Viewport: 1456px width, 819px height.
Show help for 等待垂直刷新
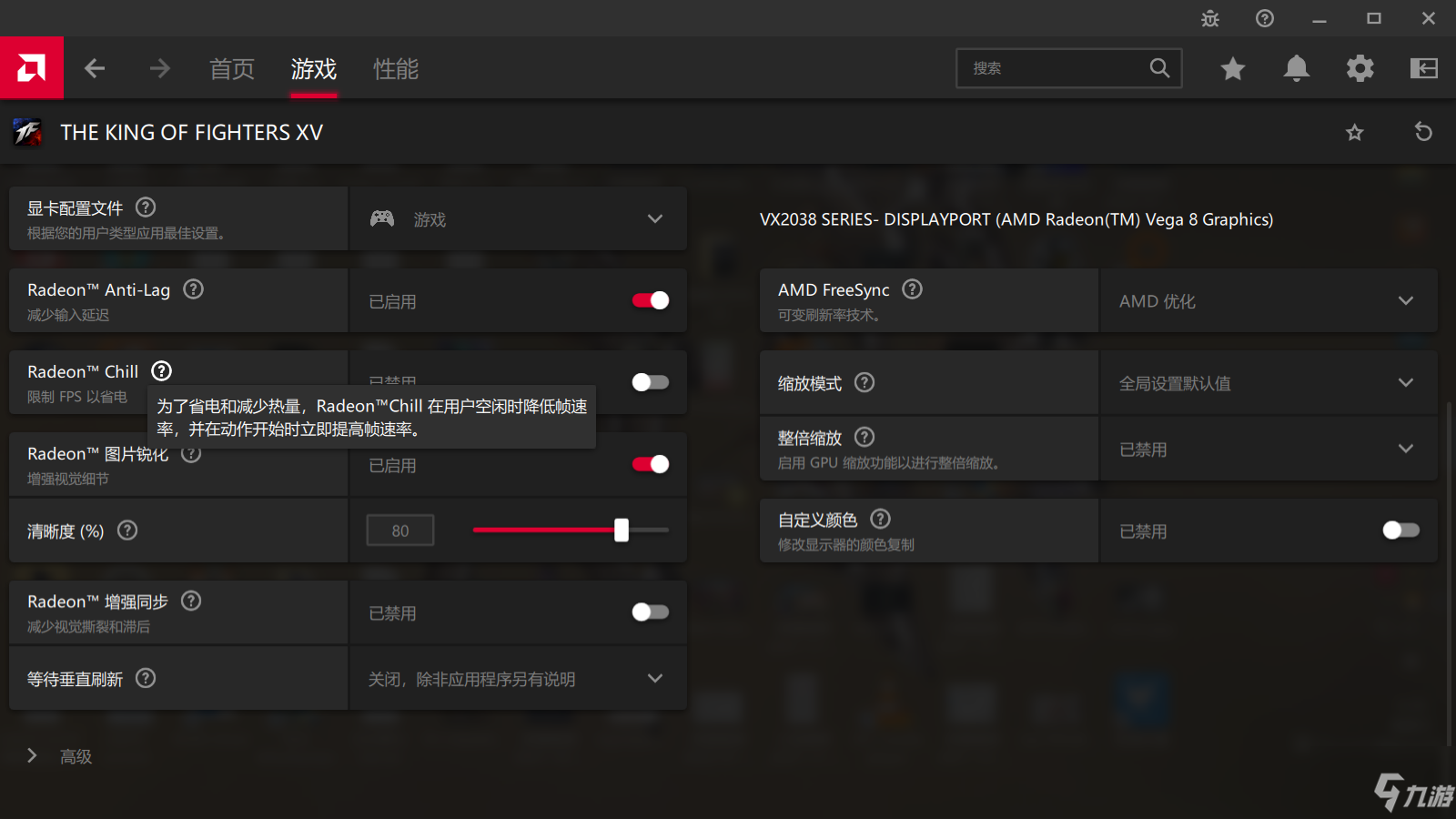(x=146, y=678)
